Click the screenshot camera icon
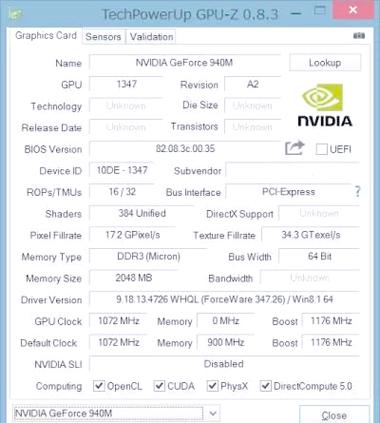The height and width of the screenshot is (423, 380). (x=359, y=36)
